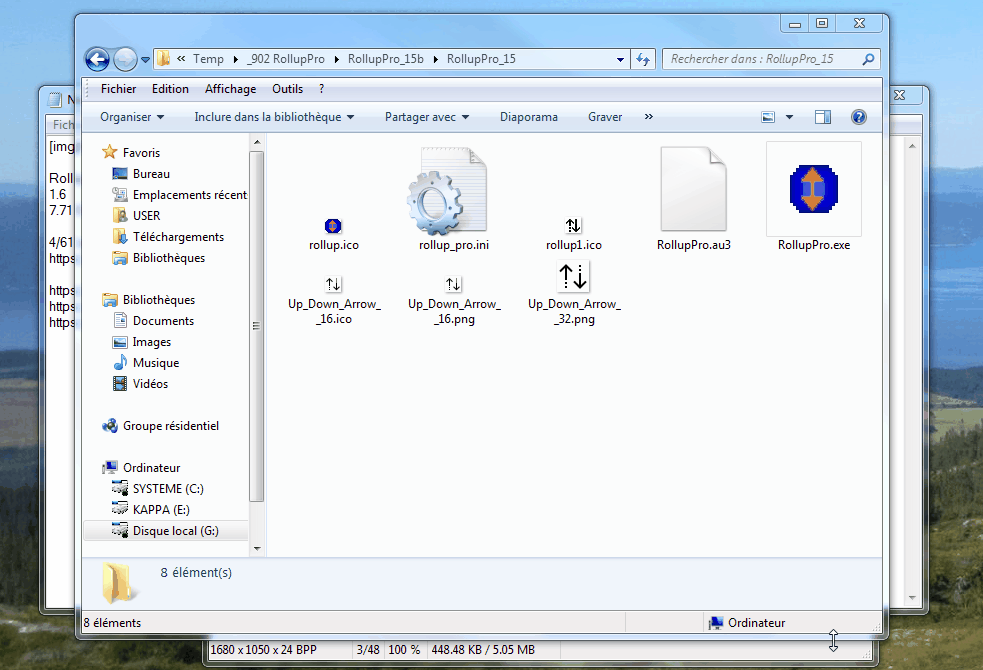Open Téléchargements in Favoris
This screenshot has width=983, height=670.
point(178,237)
